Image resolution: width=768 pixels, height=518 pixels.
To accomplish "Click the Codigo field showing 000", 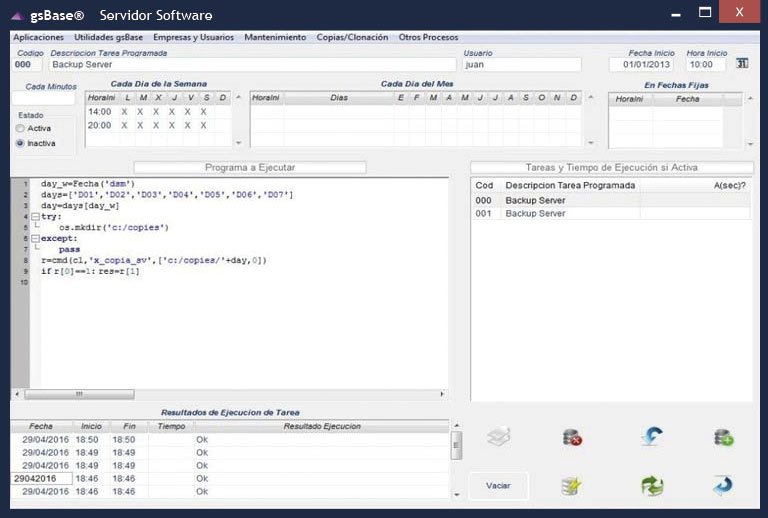I will (27, 65).
